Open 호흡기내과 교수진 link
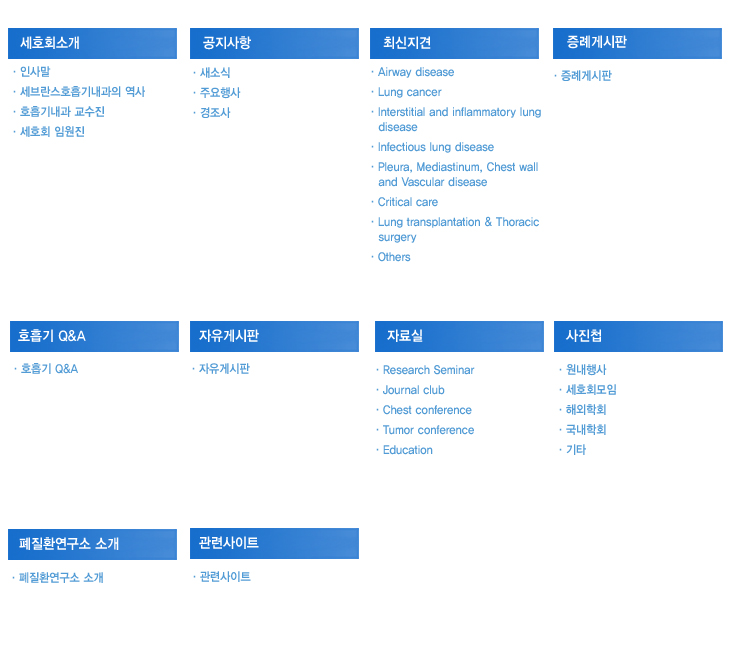Screen dimensions: 745x655 pyautogui.click(x=62, y=112)
